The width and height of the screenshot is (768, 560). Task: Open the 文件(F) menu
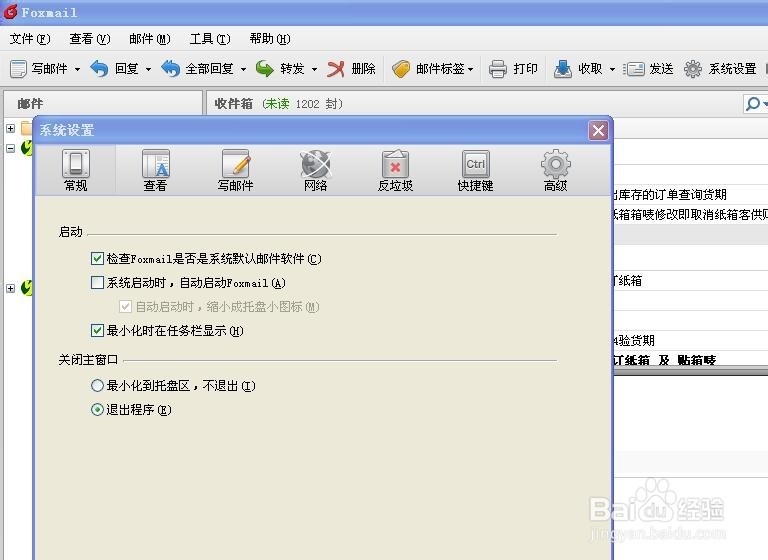point(30,39)
